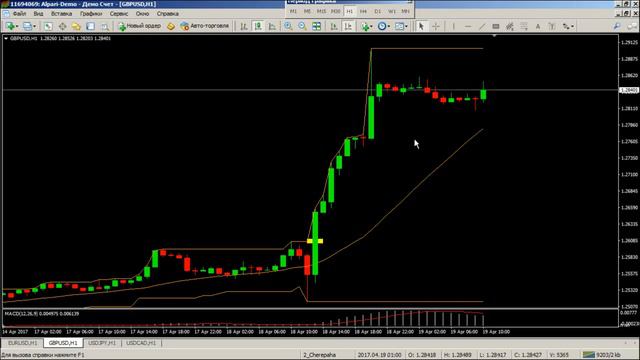Switch to the USDJPY,H1 chart tab
Viewport: 640px width, 360px height.
click(x=102, y=343)
